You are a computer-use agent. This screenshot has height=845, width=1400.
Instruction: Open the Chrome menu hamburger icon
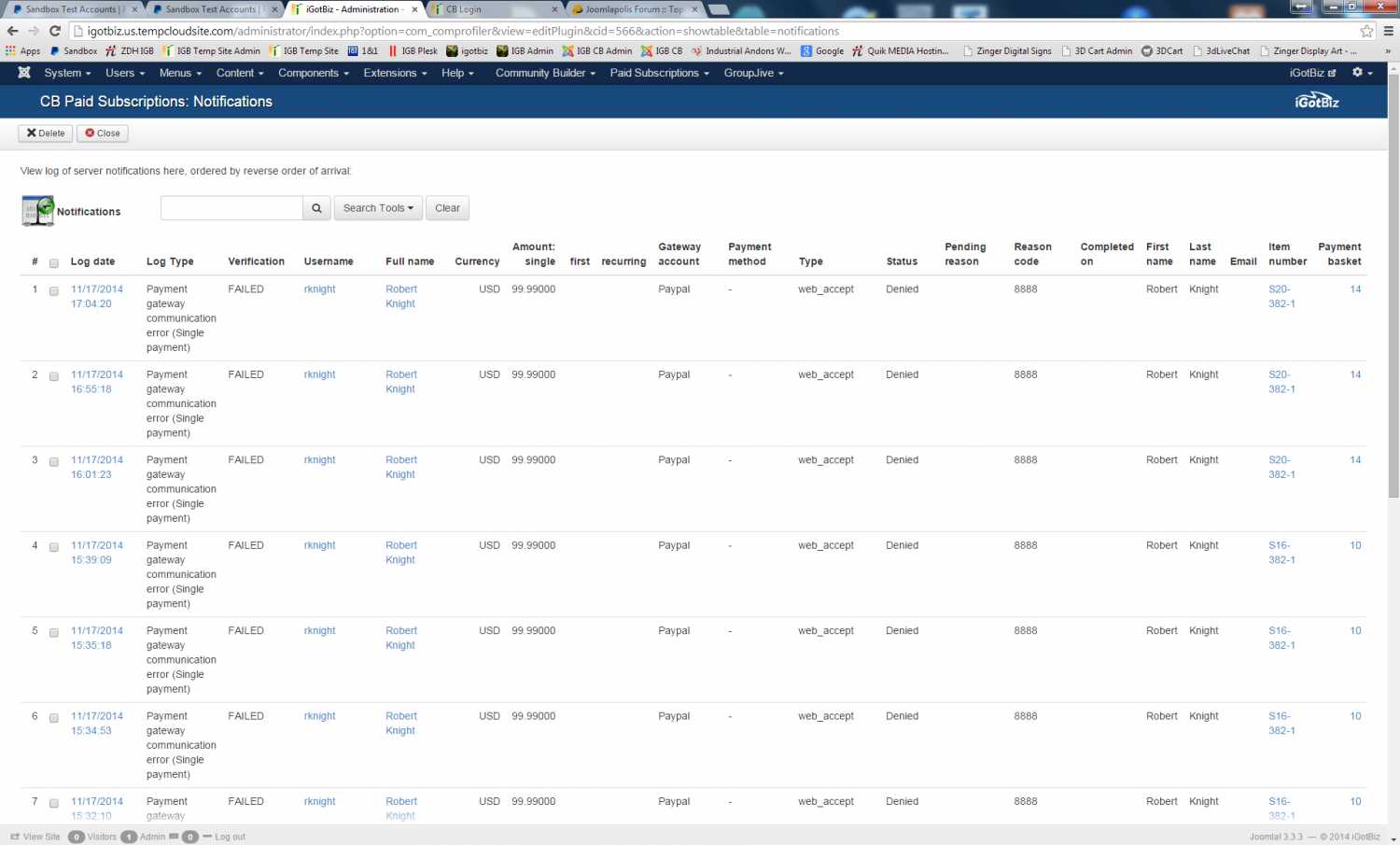[x=1388, y=31]
